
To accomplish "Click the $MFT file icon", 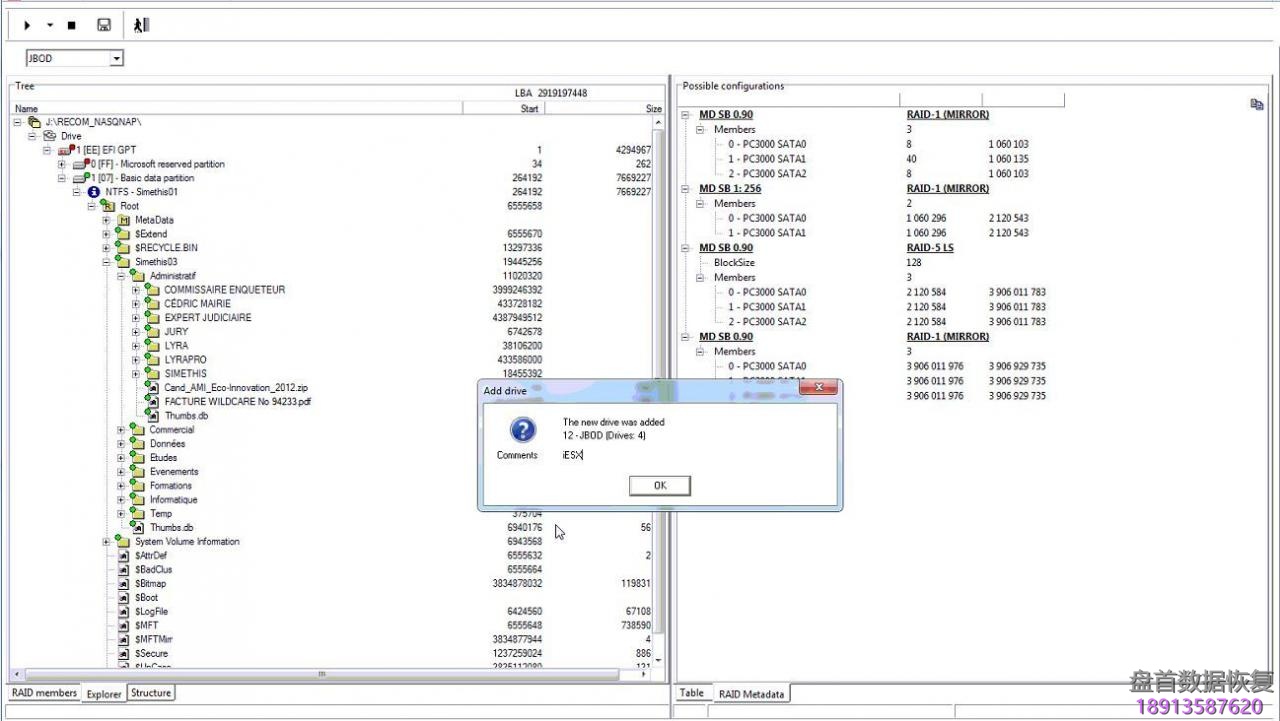I will [x=124, y=626].
